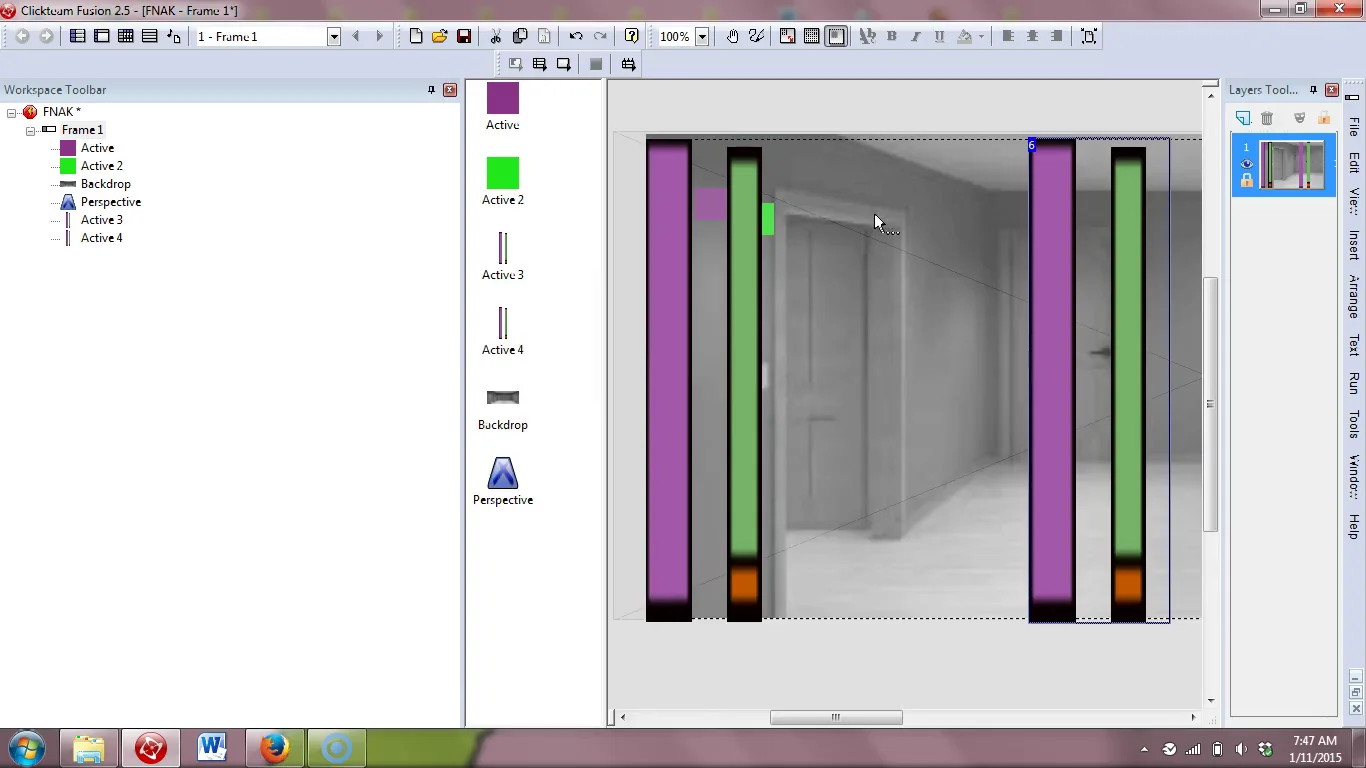Viewport: 1366px width, 768px height.
Task: Add a new layer in Layers Toolbar
Action: 1243,118
